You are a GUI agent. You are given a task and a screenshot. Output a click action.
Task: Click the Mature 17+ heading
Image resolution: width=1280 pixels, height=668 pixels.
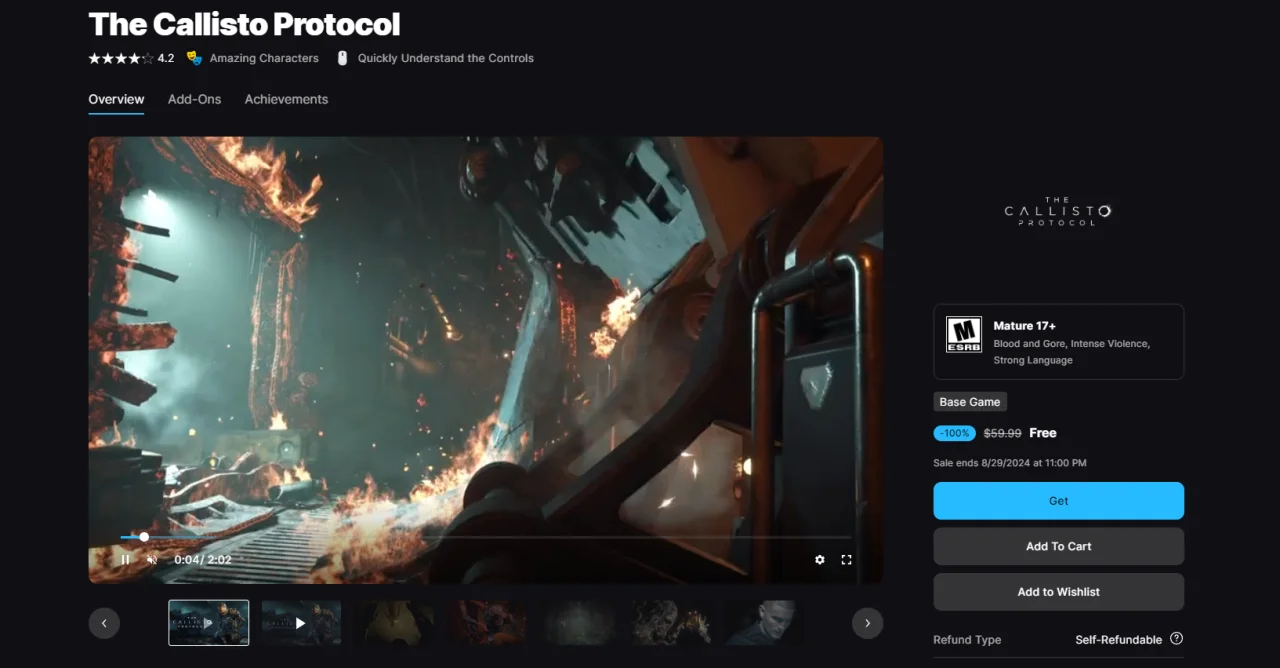pos(1024,326)
